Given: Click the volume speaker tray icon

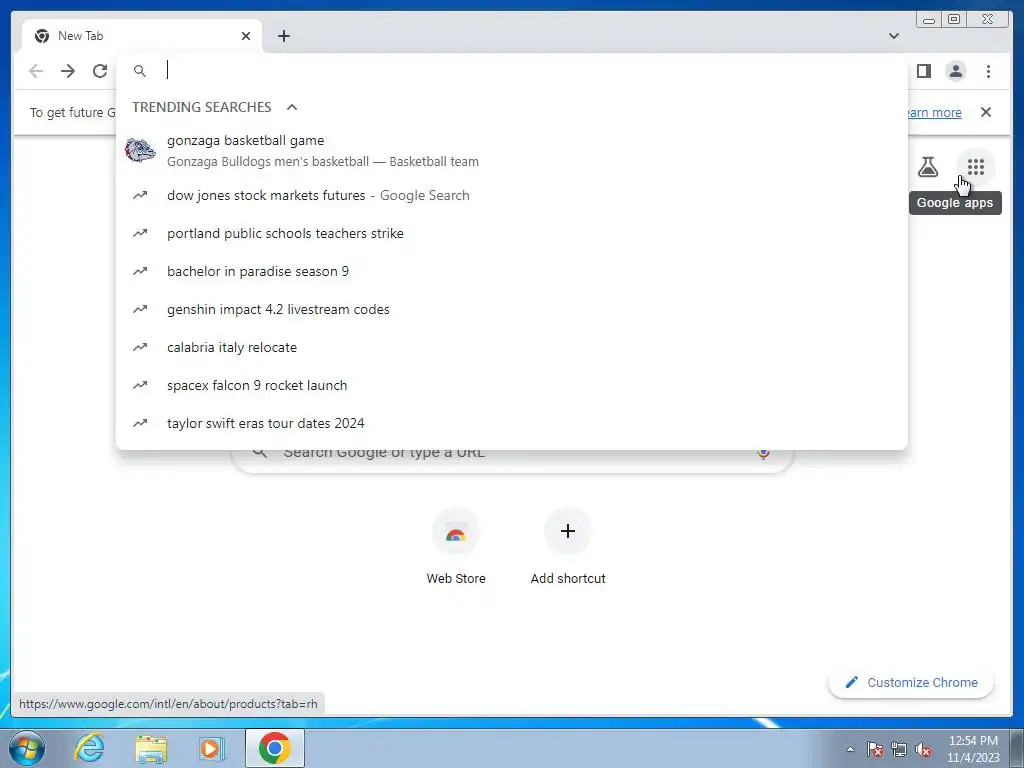Looking at the screenshot, I should click(x=923, y=749).
